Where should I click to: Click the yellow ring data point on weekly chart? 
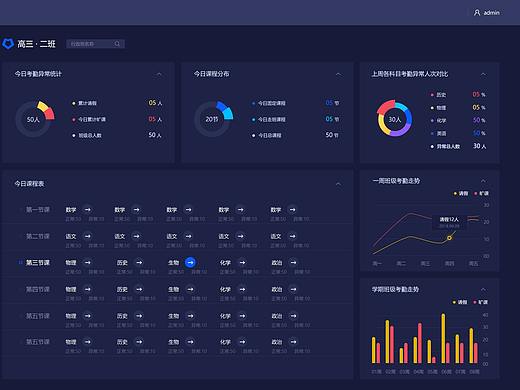click(449, 238)
